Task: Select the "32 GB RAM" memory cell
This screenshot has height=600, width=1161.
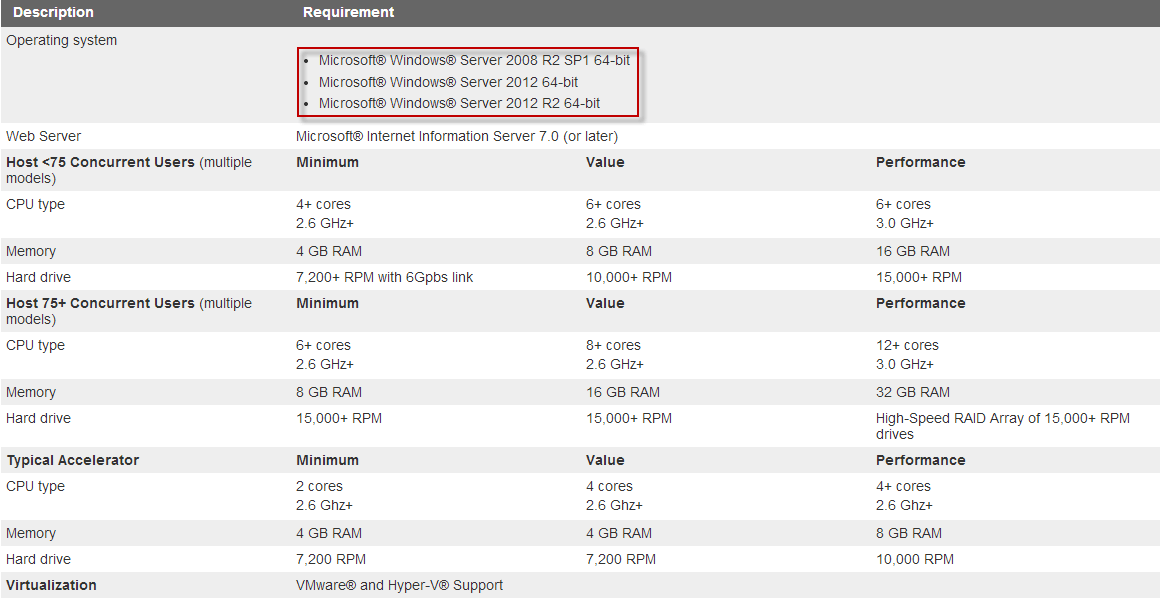Action: click(x=913, y=393)
